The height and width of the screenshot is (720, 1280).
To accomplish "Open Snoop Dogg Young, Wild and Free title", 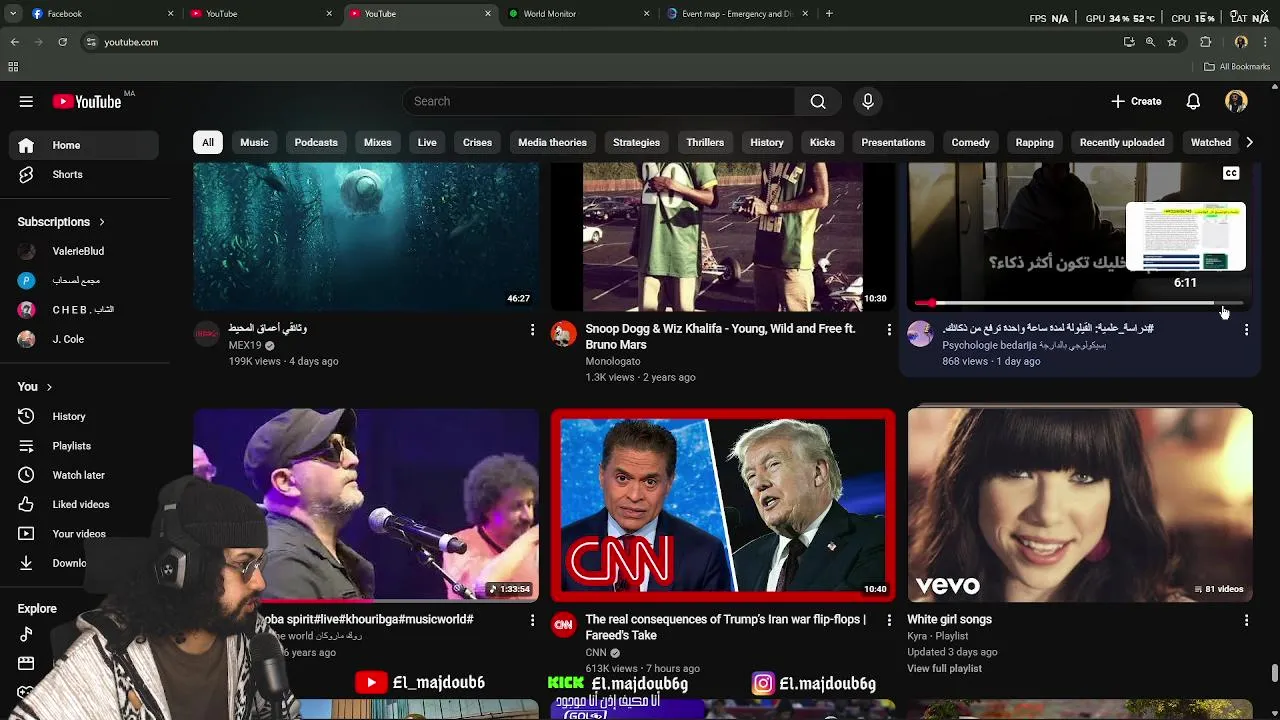I will tap(720, 336).
